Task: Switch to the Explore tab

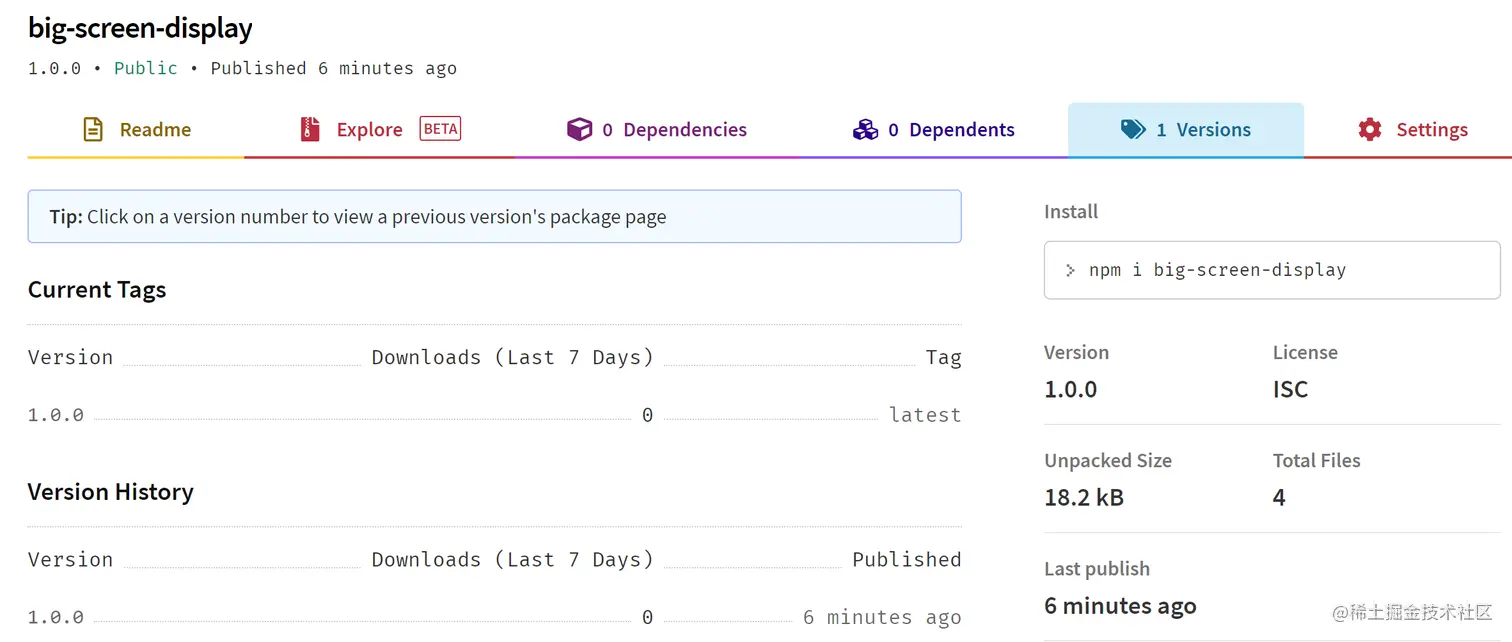Action: [x=370, y=130]
